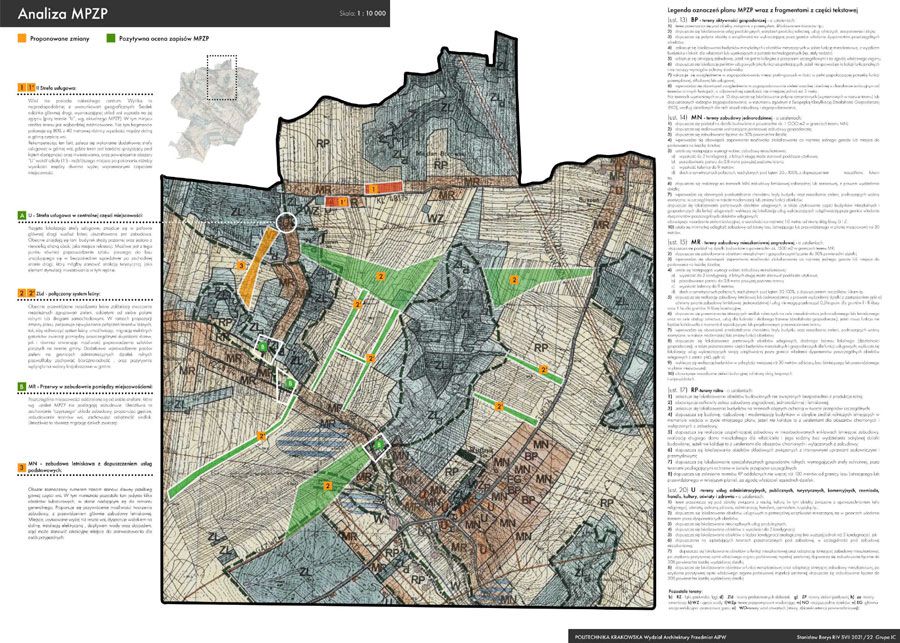Click green A marker beside U - Strefa usługowa heading

pyautogui.click(x=22, y=216)
